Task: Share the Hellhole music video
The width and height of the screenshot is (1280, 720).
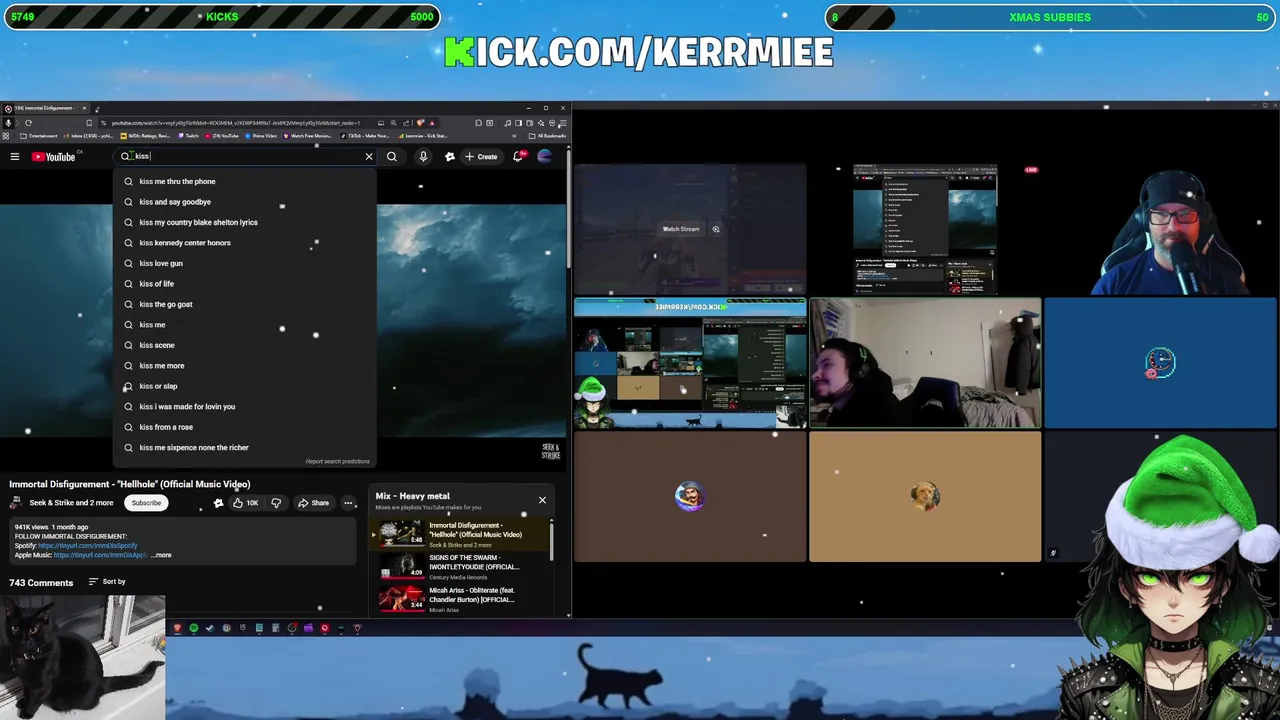Action: (313, 503)
